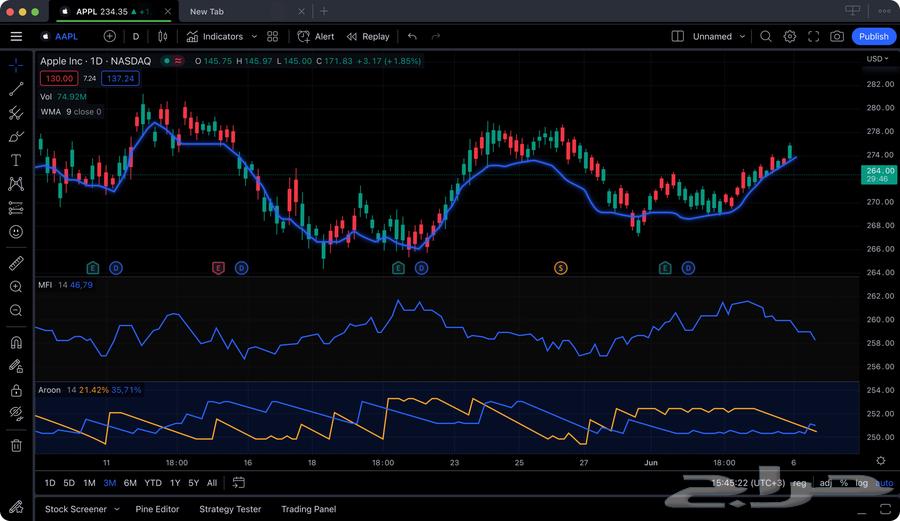Change the D timeframe interval

[x=136, y=36]
